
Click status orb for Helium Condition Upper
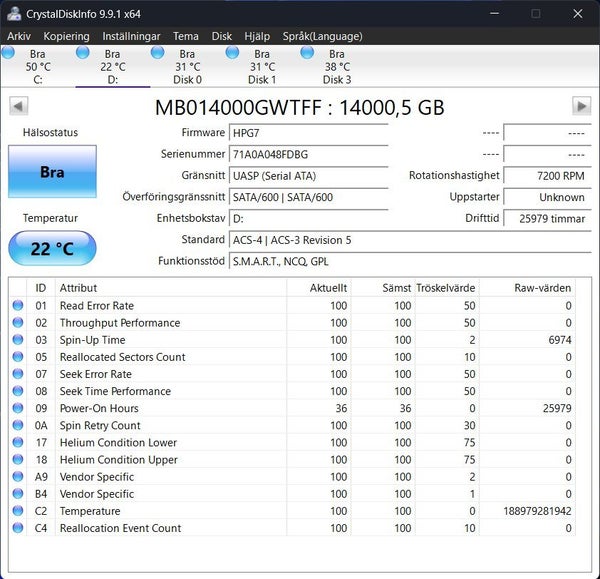click(18, 459)
